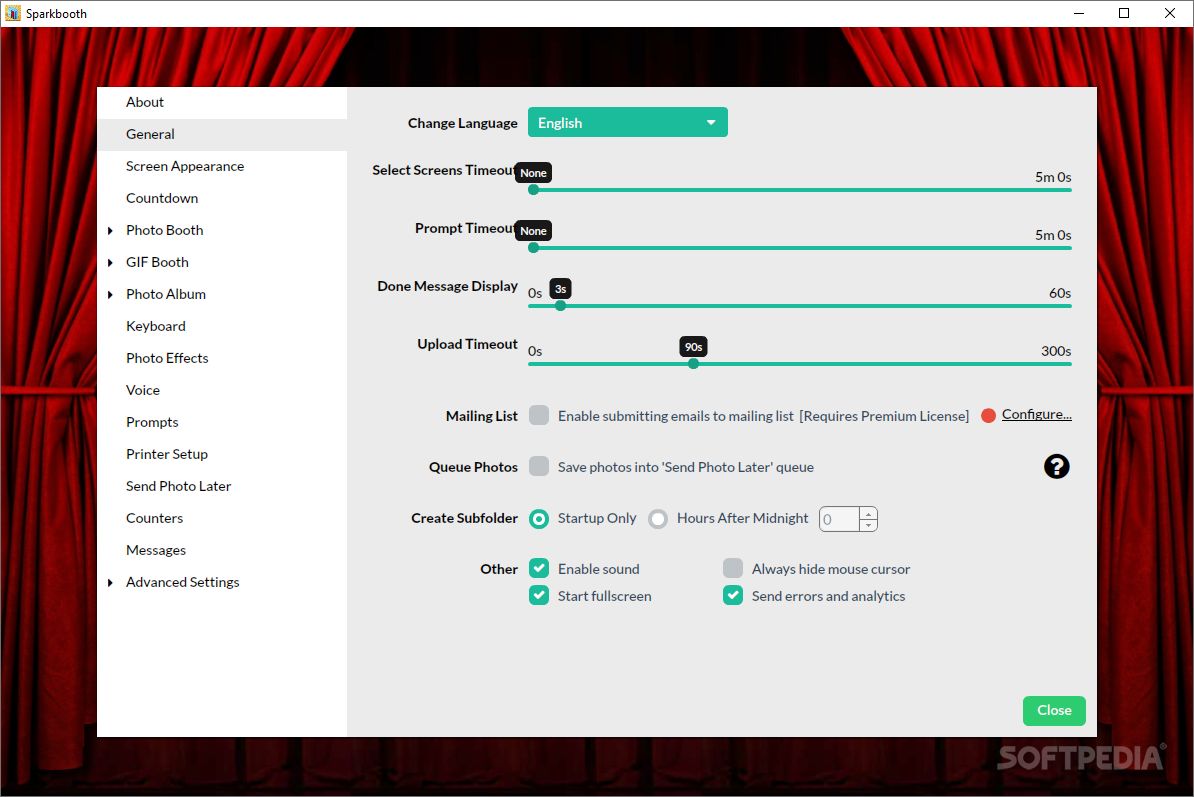Open Counters settings

pos(222,518)
